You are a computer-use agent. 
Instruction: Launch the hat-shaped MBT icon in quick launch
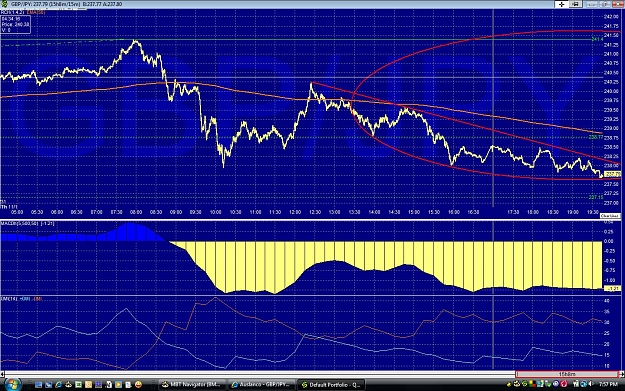69,385
